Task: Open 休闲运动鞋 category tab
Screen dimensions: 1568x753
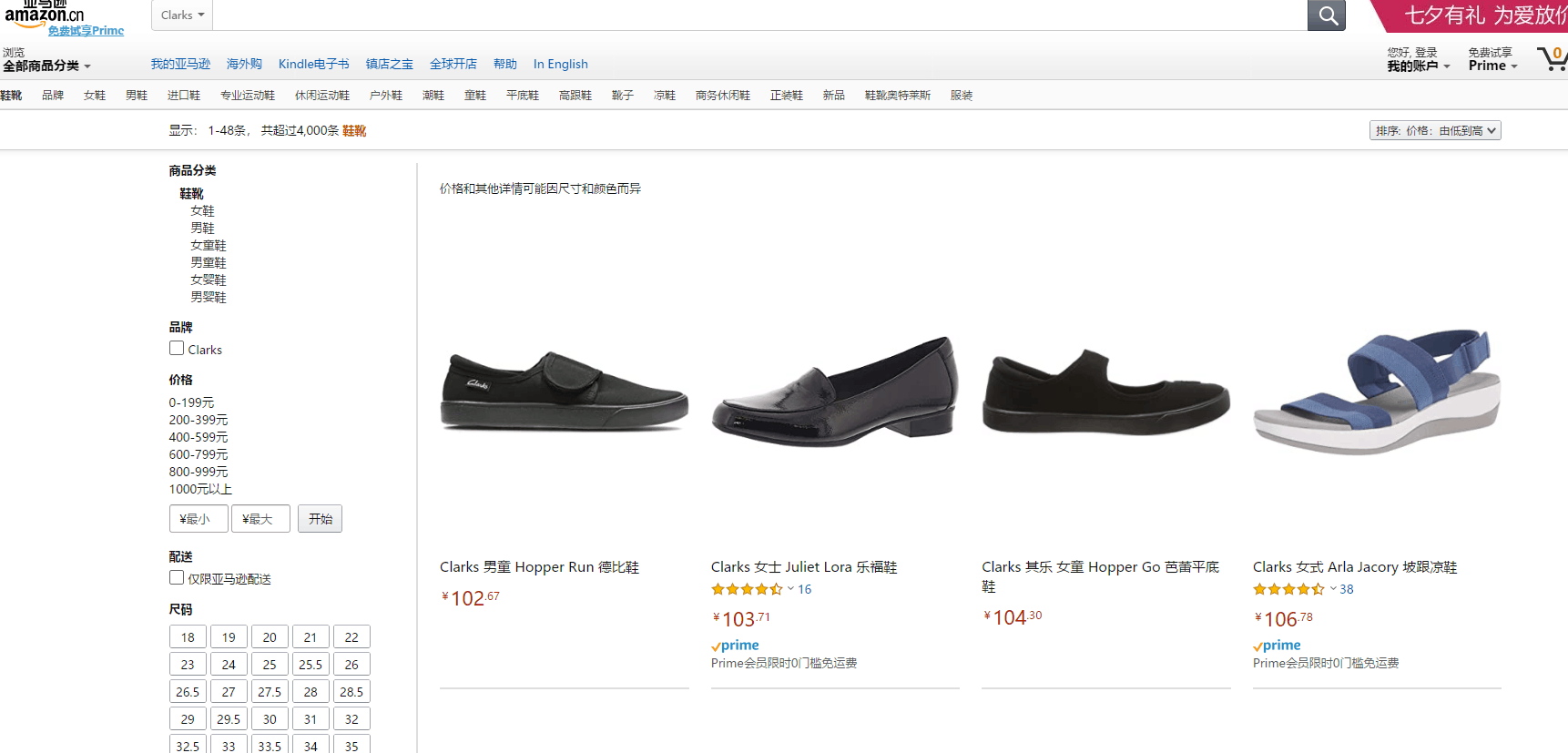Action: tap(322, 95)
